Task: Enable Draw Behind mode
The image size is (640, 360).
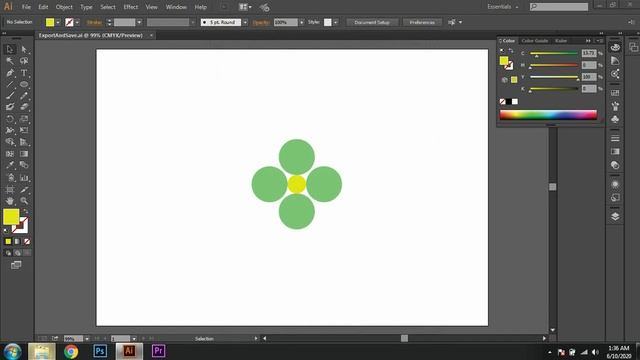Action: tap(17, 253)
